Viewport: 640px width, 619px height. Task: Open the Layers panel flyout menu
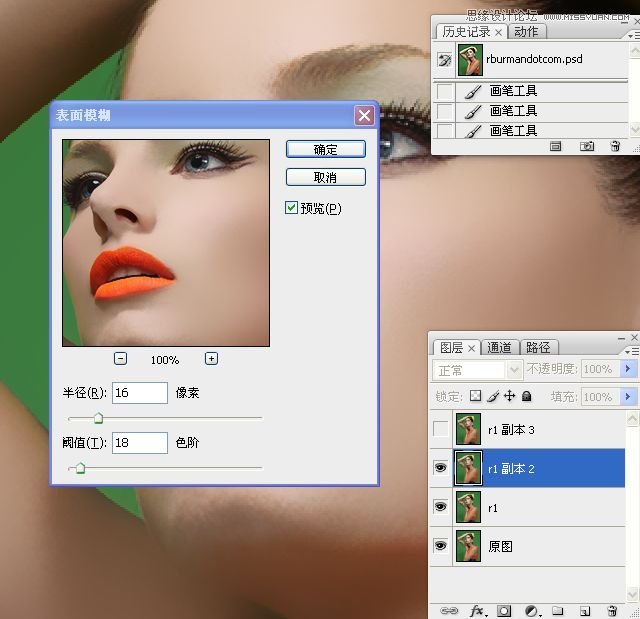coord(632,351)
